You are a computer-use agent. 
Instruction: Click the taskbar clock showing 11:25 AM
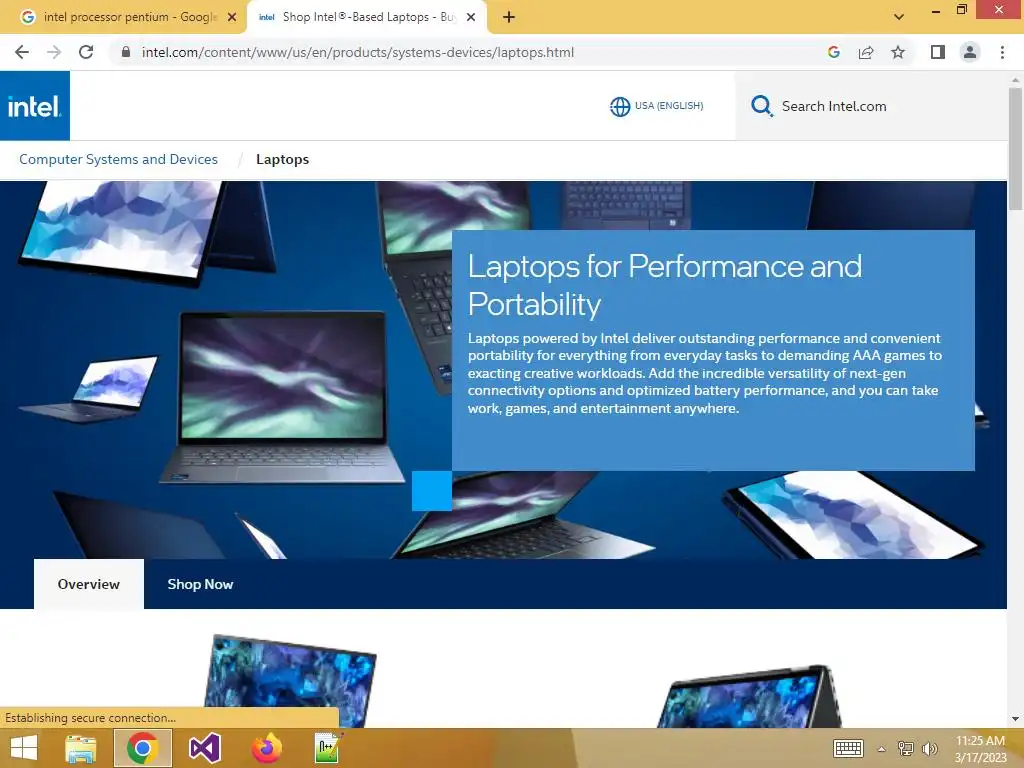coord(980,748)
